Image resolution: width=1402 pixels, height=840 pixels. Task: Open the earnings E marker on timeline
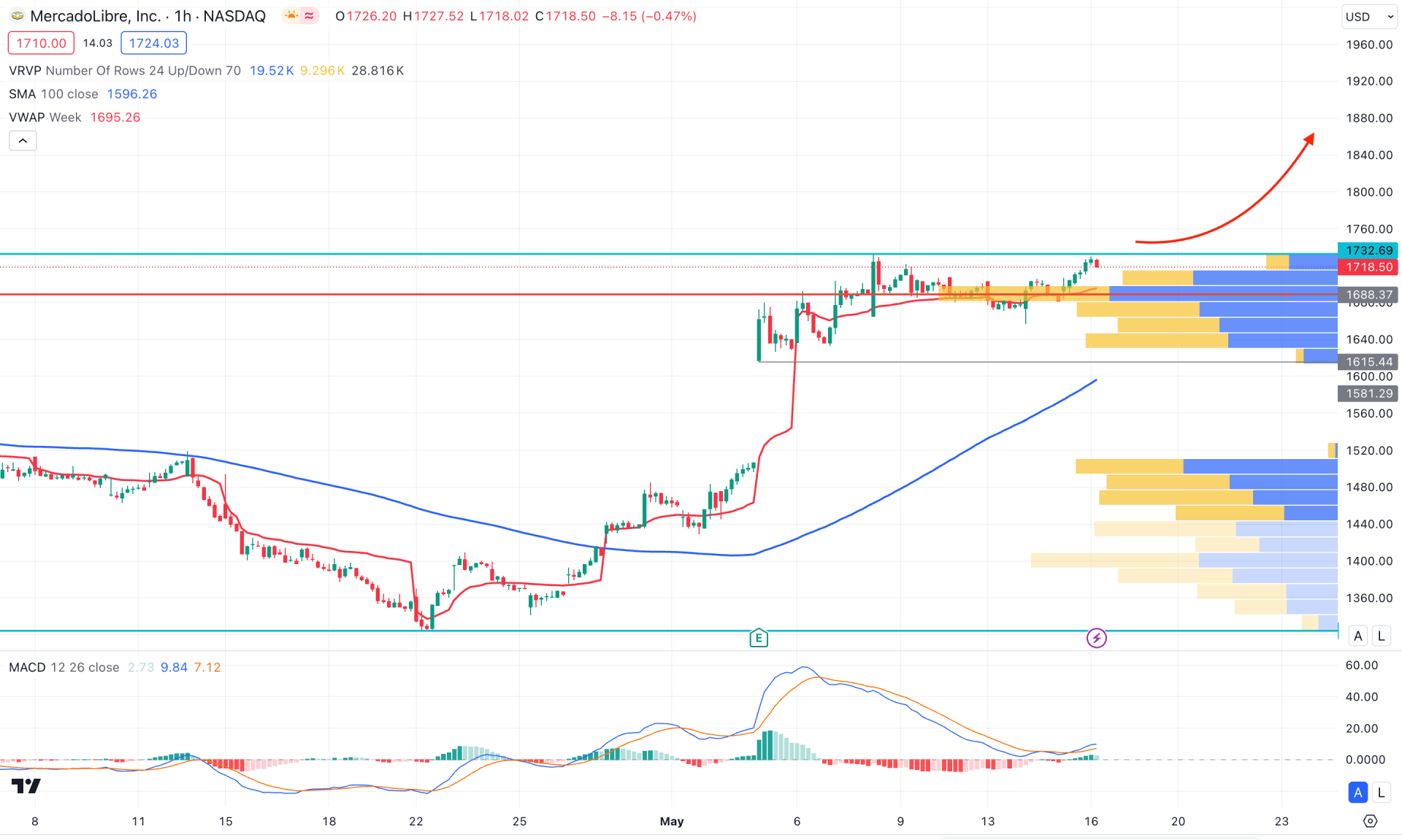pyautogui.click(x=759, y=638)
